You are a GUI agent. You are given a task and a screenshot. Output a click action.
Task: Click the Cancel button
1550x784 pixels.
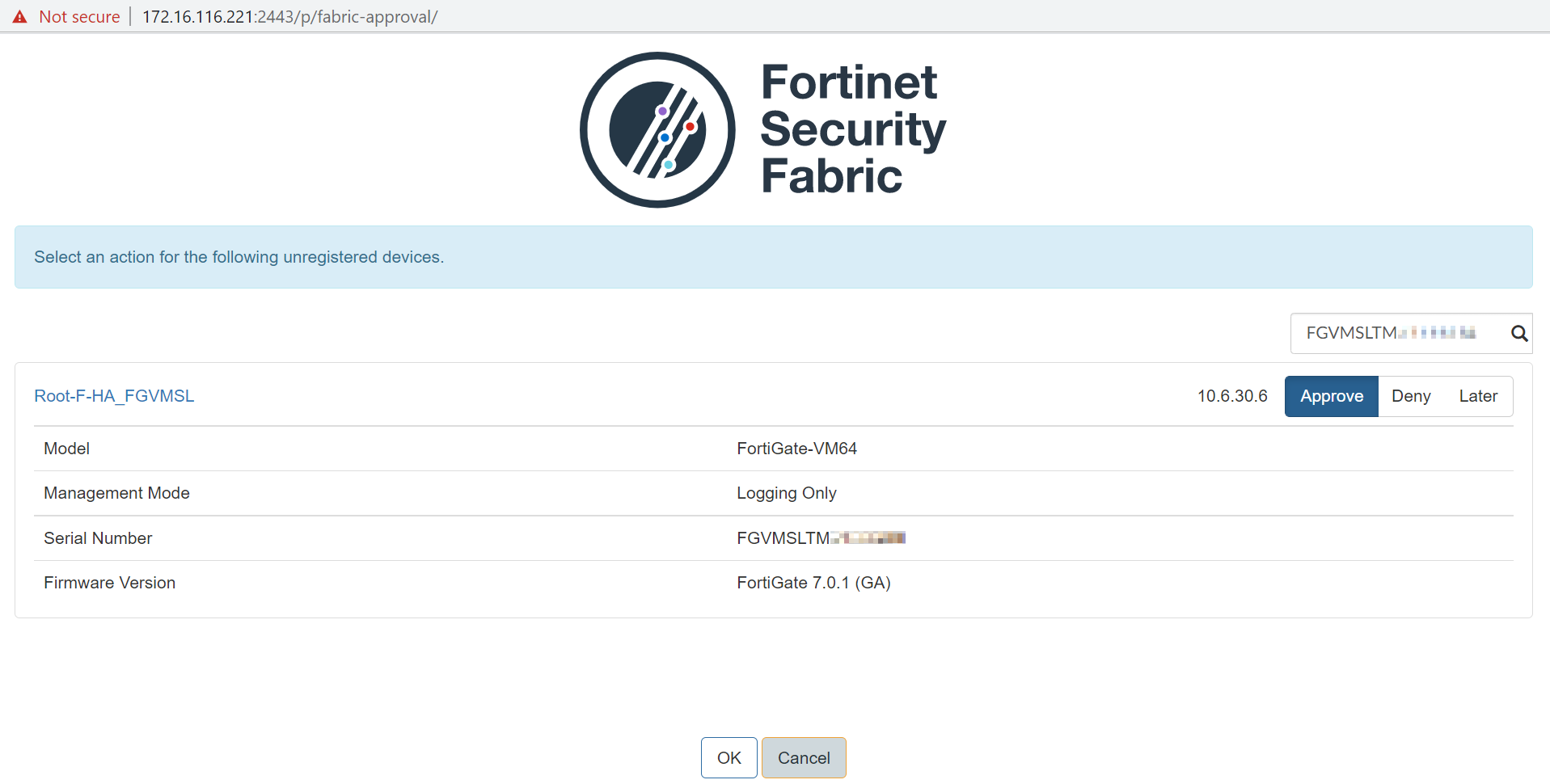(803, 757)
